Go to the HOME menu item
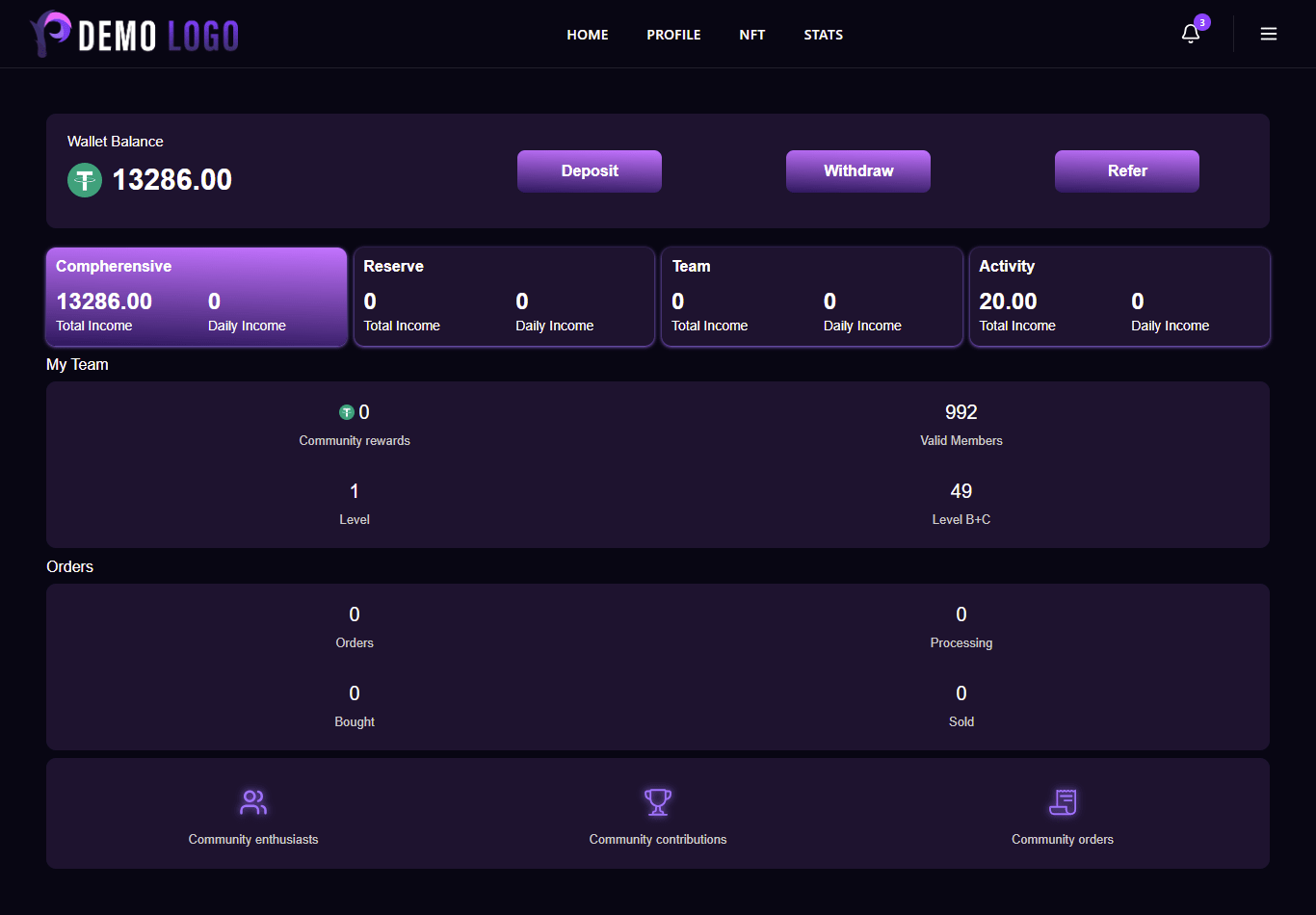This screenshot has width=1316, height=915. coord(588,35)
